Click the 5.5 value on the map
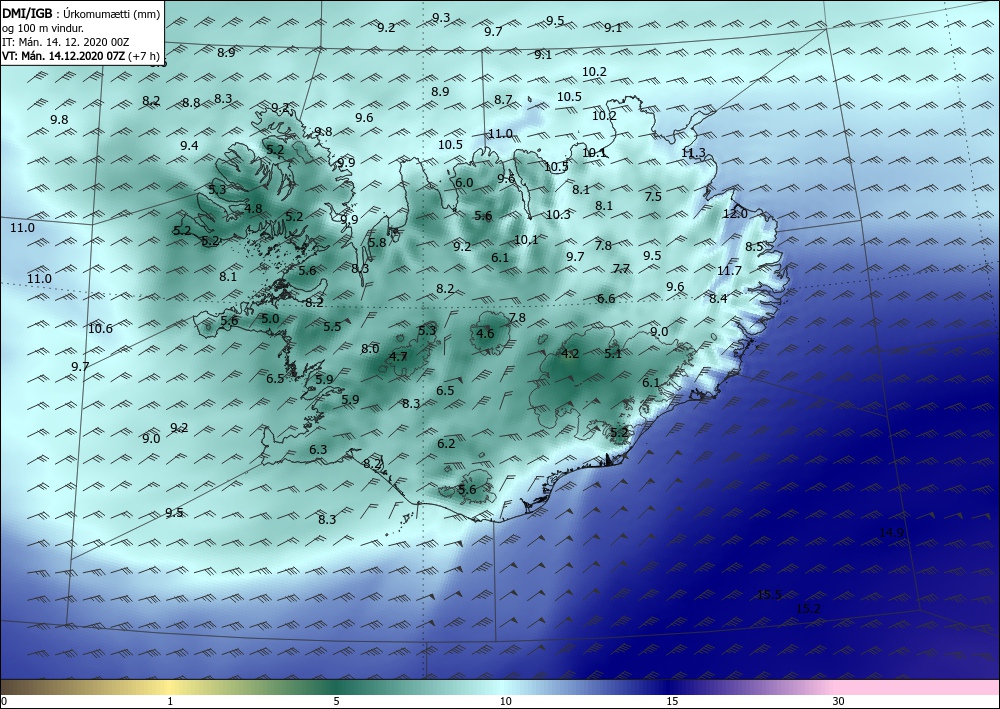The image size is (1000, 709). click(332, 326)
